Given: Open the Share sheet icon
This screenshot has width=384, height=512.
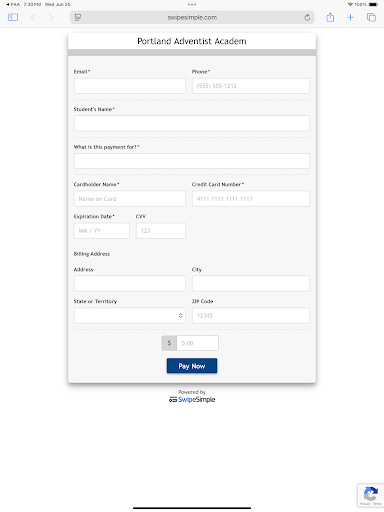Looking at the screenshot, I should pyautogui.click(x=330, y=17).
